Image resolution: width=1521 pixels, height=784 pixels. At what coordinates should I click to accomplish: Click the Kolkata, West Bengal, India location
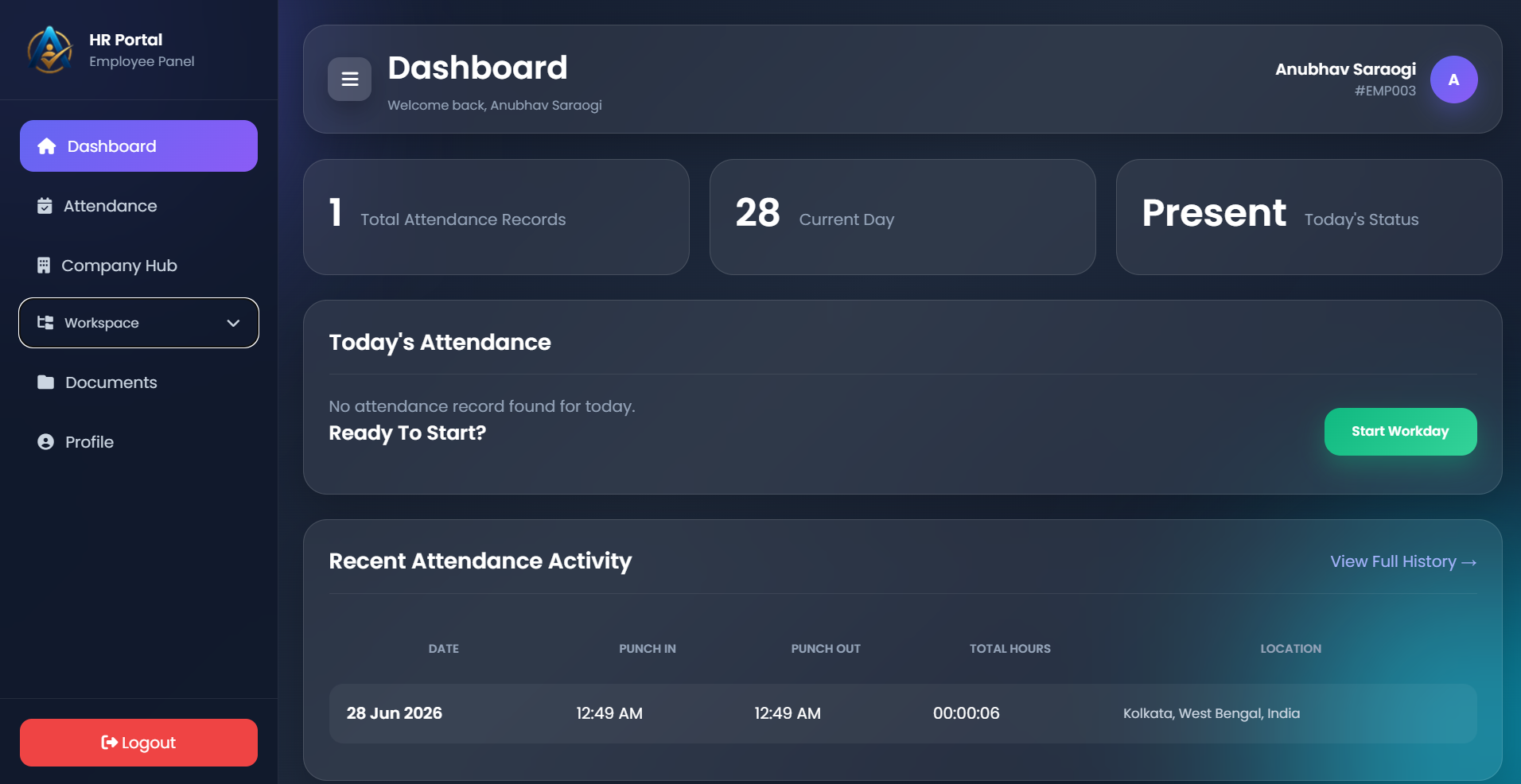coord(1211,713)
